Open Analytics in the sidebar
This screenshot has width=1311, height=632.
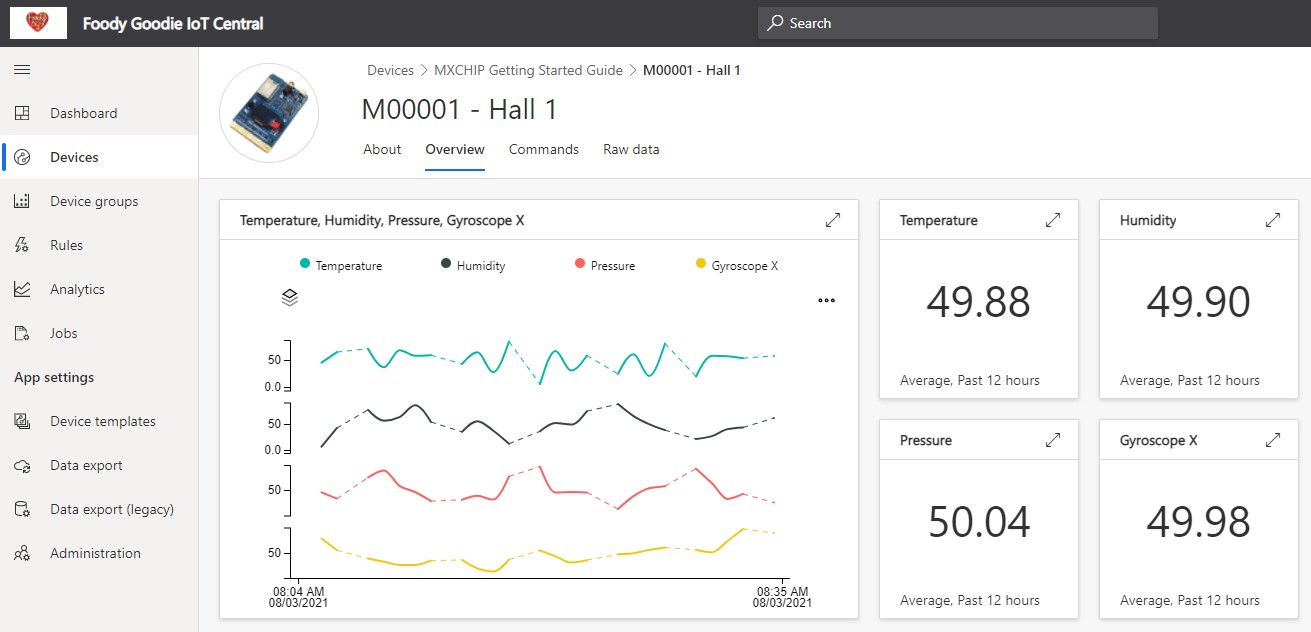[x=99, y=289]
